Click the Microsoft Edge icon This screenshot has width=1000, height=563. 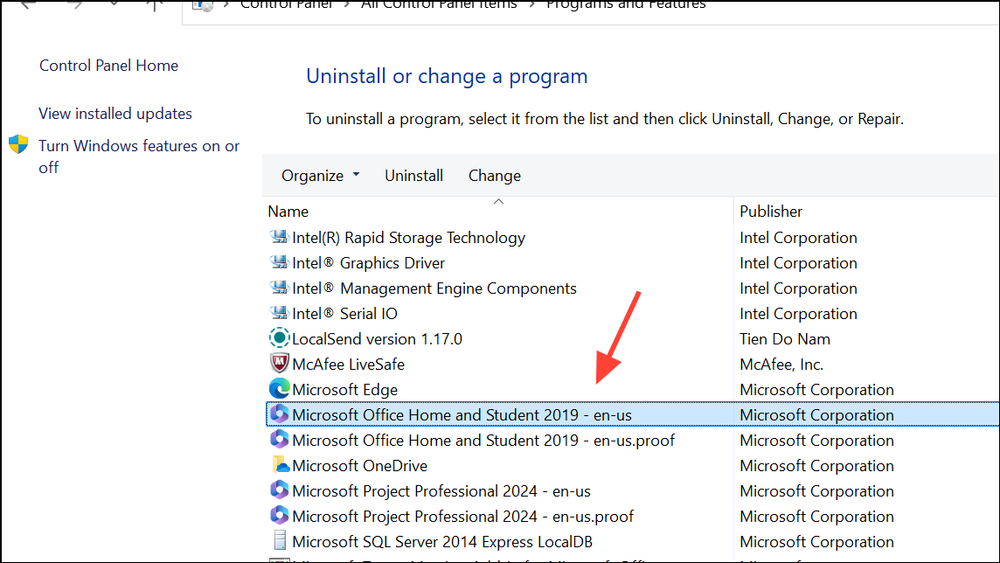[279, 389]
